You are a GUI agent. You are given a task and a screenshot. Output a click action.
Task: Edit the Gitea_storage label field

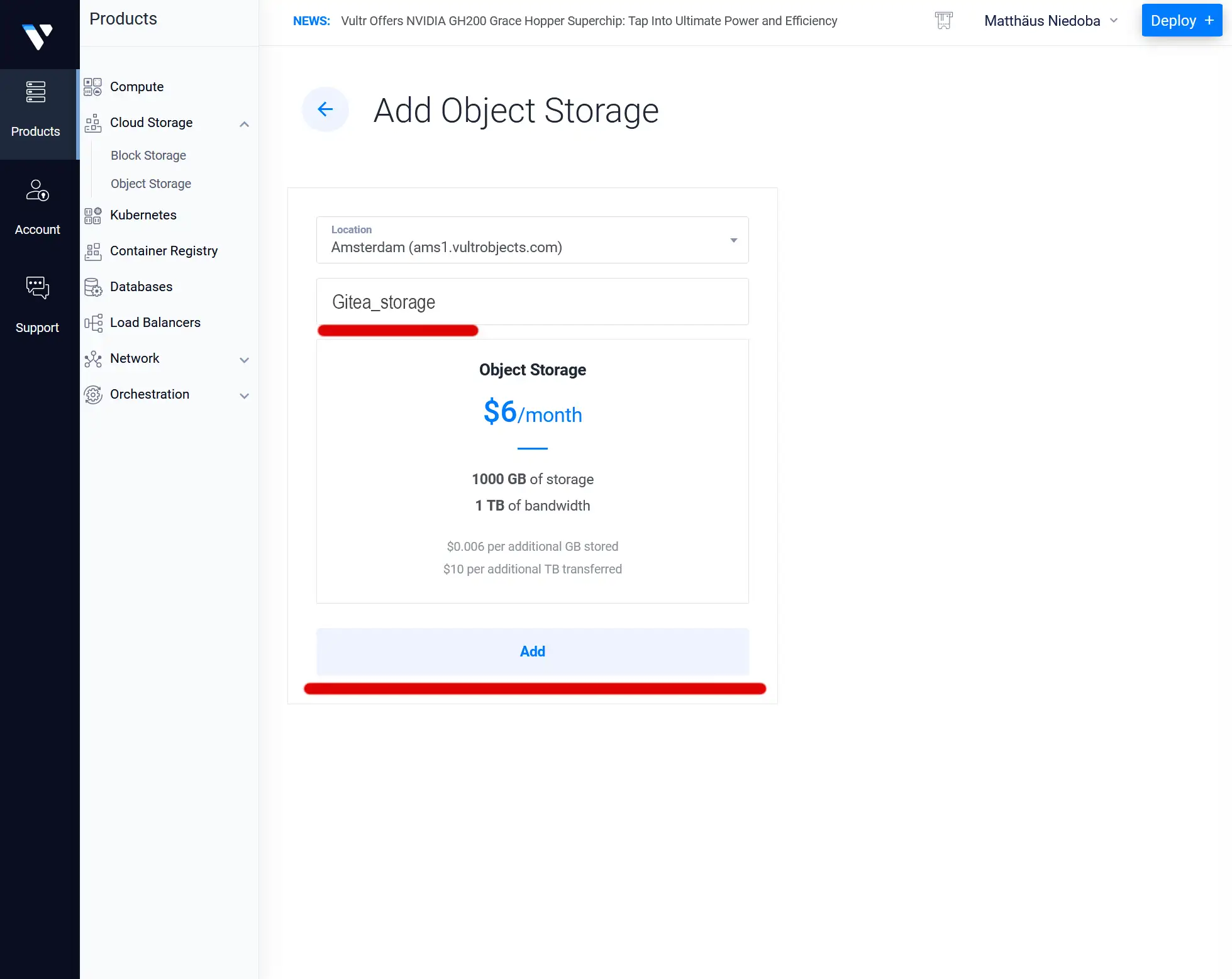coord(532,302)
